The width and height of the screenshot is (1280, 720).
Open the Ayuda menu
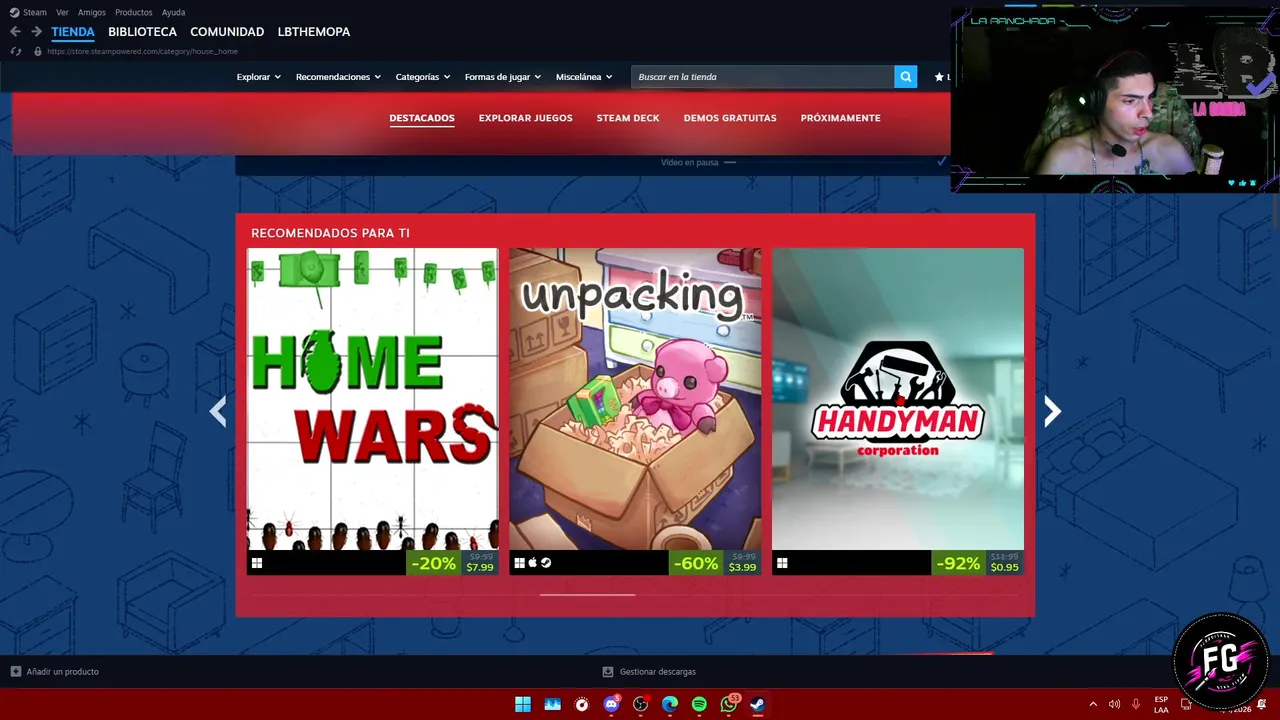pyautogui.click(x=173, y=12)
